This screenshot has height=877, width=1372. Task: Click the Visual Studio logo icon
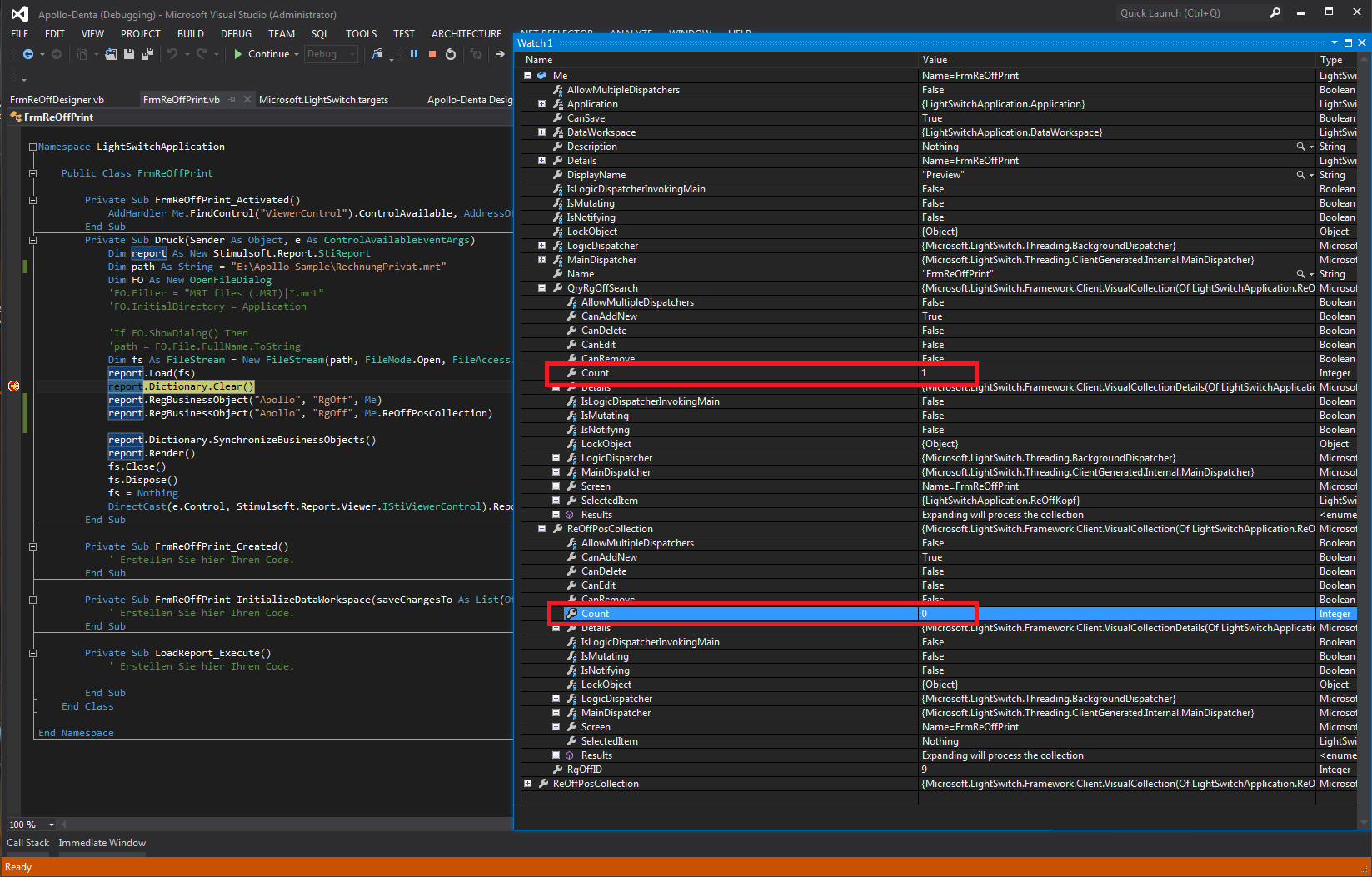click(19, 14)
